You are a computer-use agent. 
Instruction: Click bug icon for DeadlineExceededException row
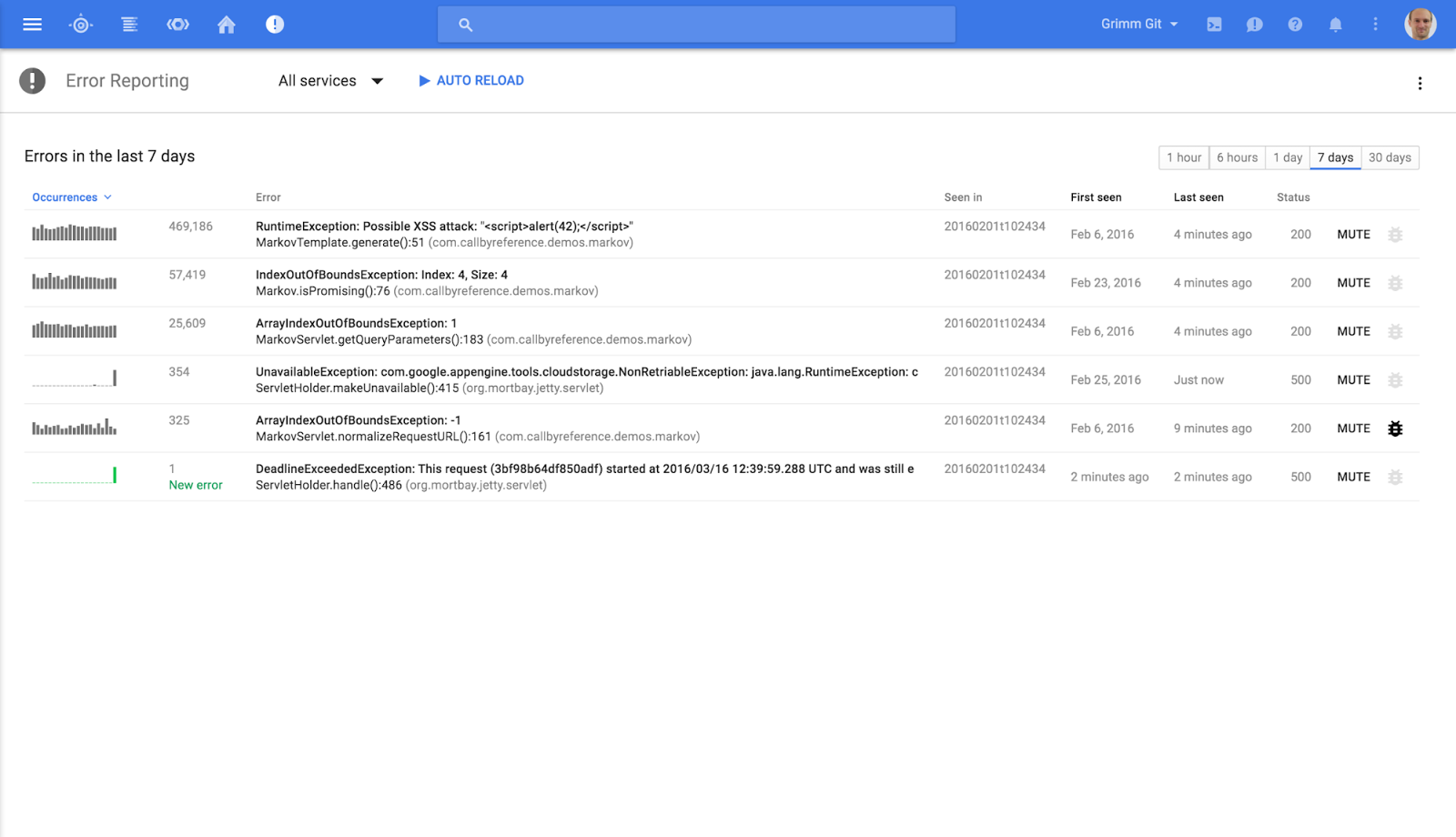point(1395,477)
